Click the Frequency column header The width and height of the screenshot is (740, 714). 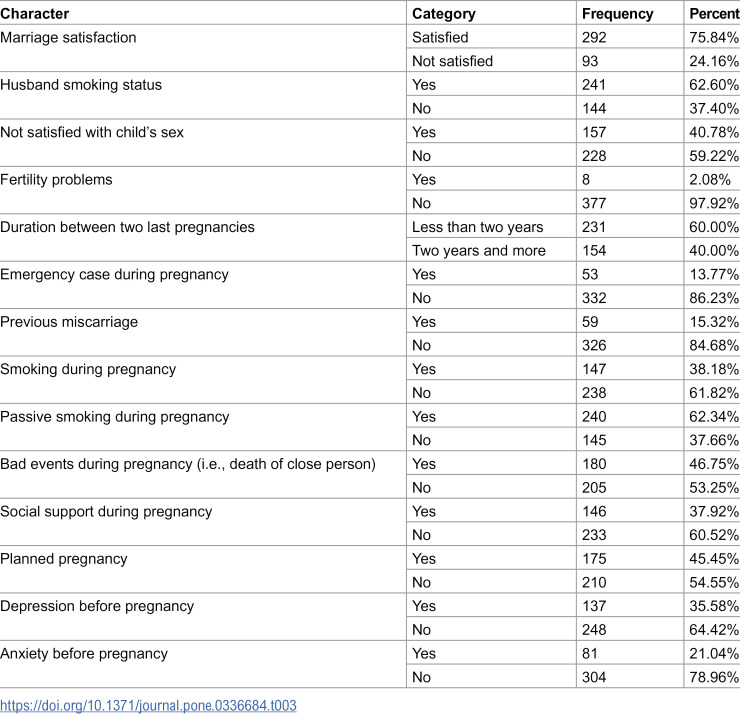click(617, 14)
